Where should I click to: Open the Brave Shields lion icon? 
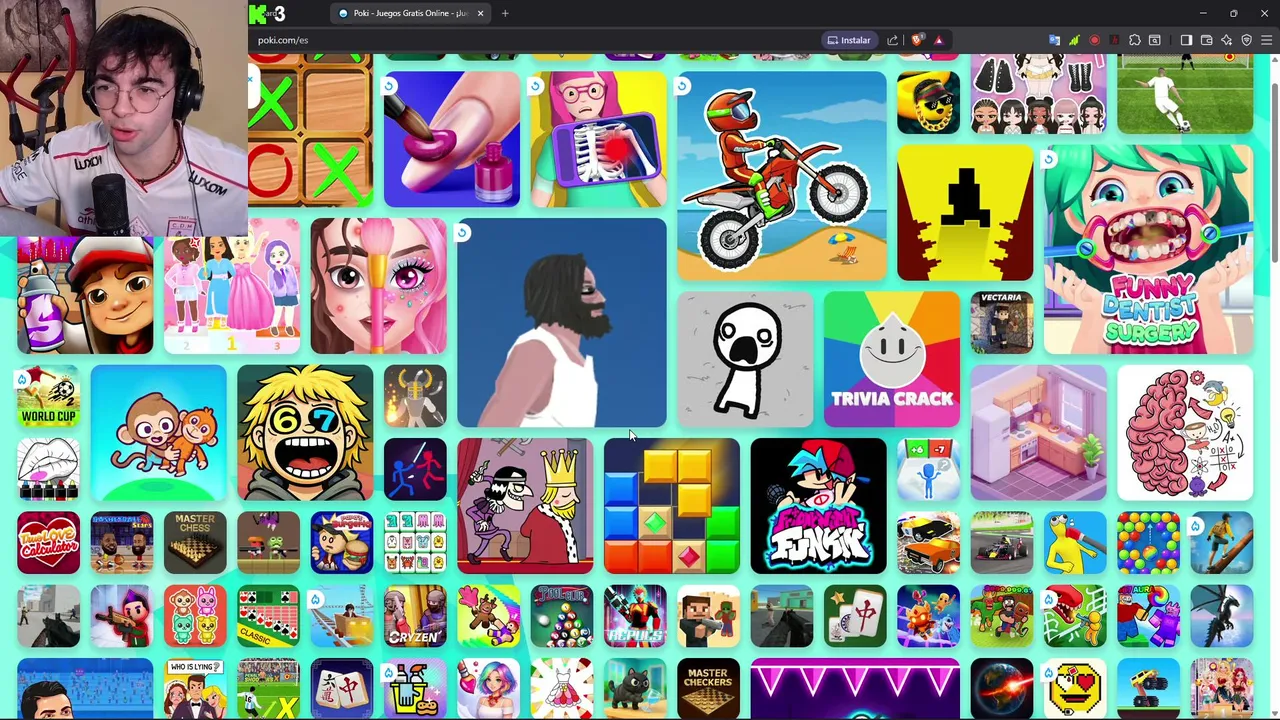[x=916, y=40]
